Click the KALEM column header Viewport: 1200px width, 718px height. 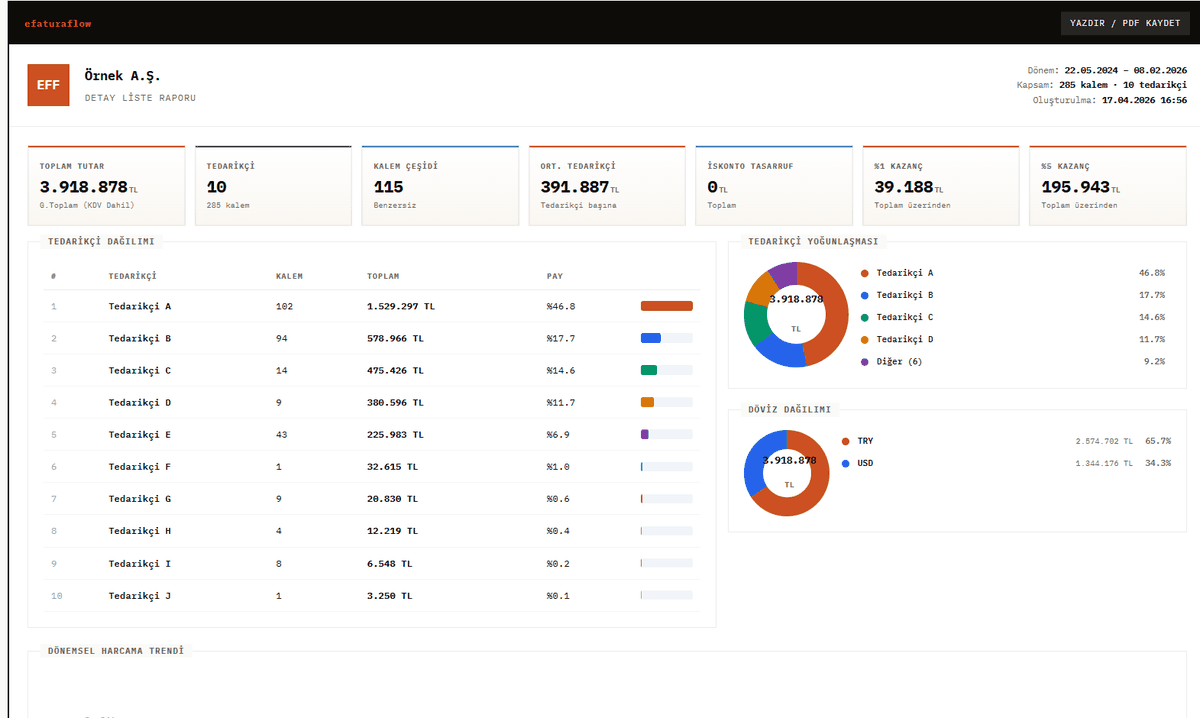(x=289, y=276)
